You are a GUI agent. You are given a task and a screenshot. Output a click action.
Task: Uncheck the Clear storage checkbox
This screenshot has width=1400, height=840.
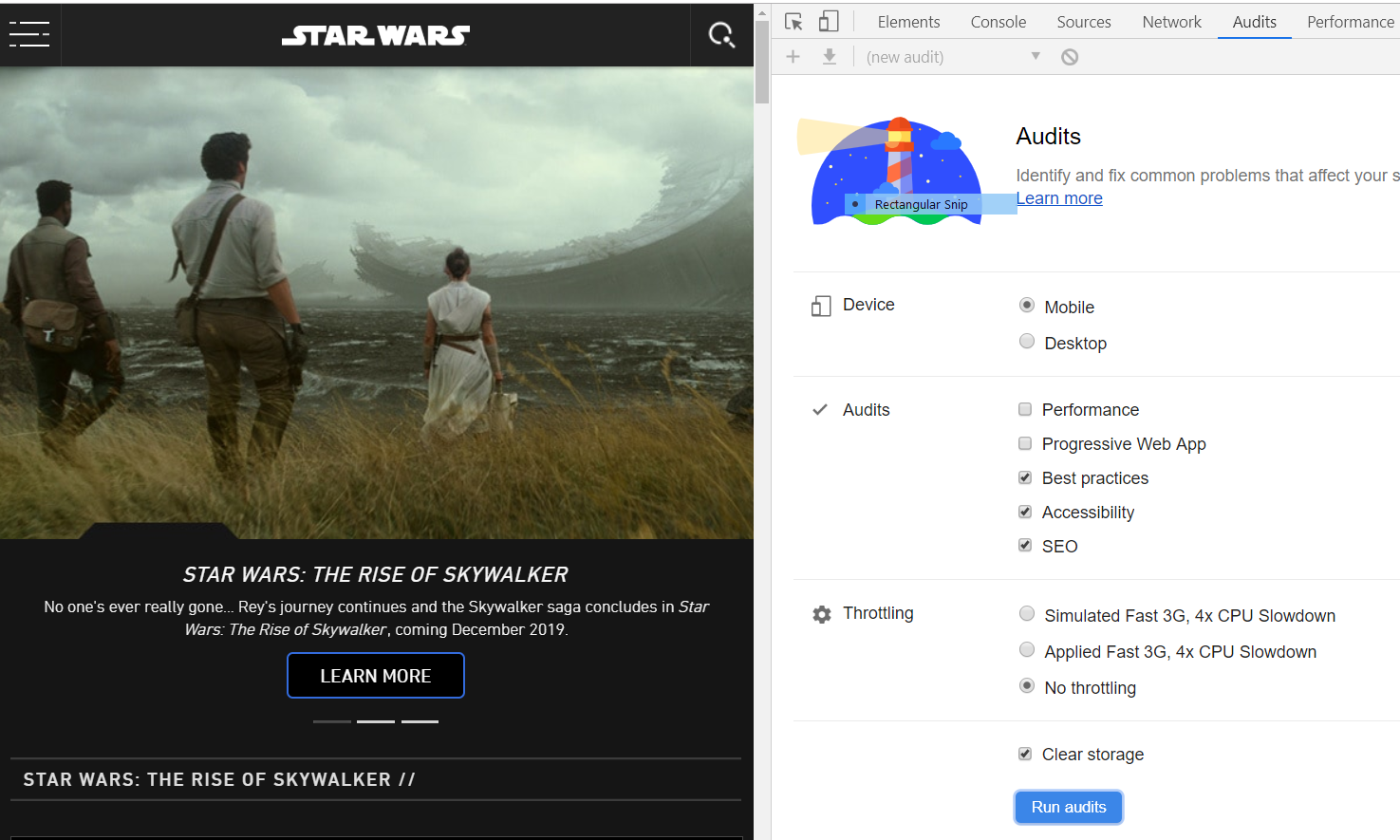point(1025,754)
